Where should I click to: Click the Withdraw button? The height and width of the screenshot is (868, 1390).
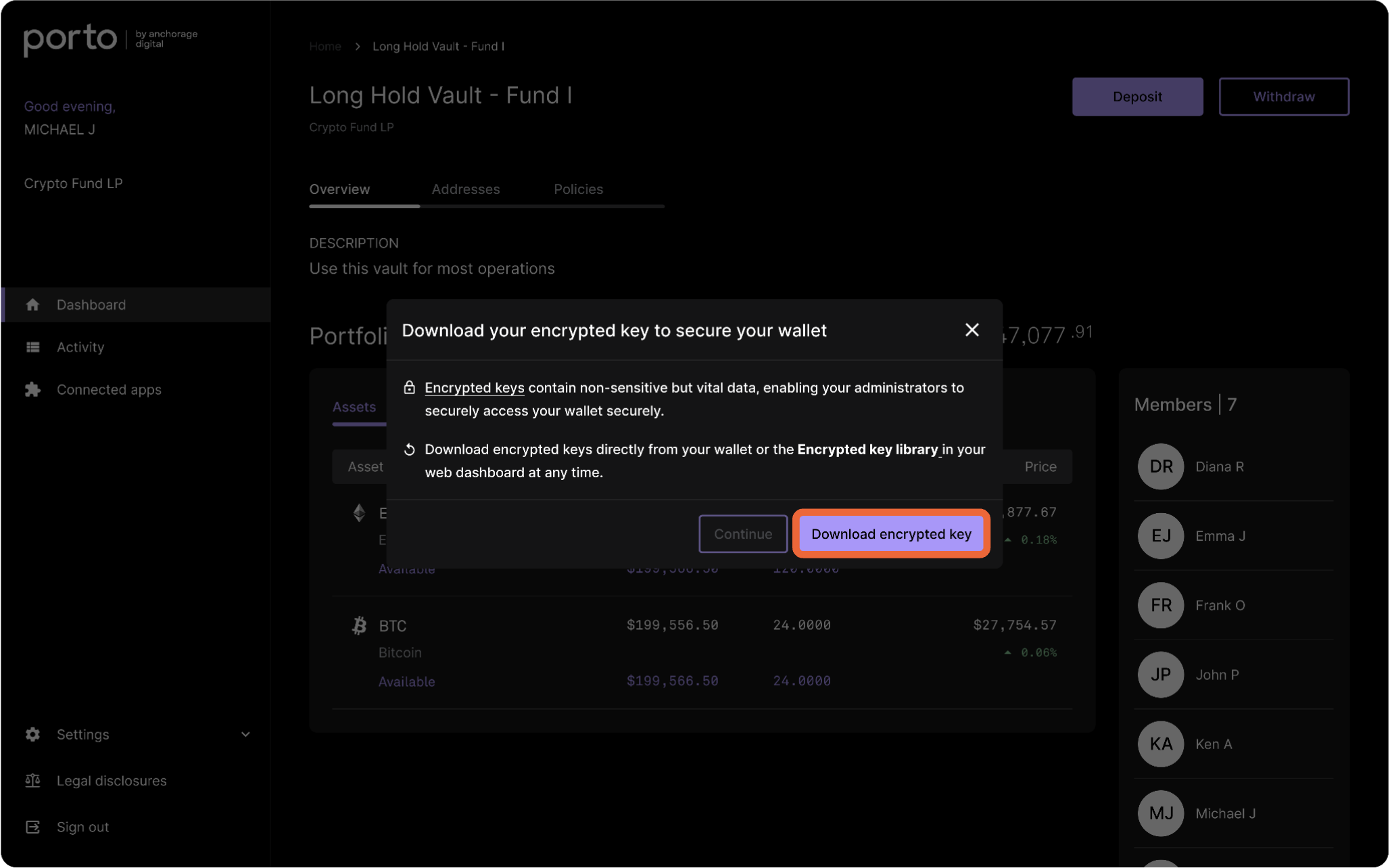1284,97
